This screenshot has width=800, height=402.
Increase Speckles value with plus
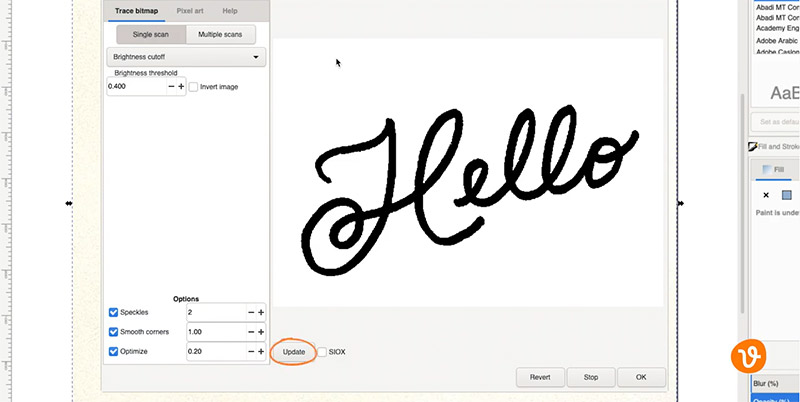click(x=261, y=312)
